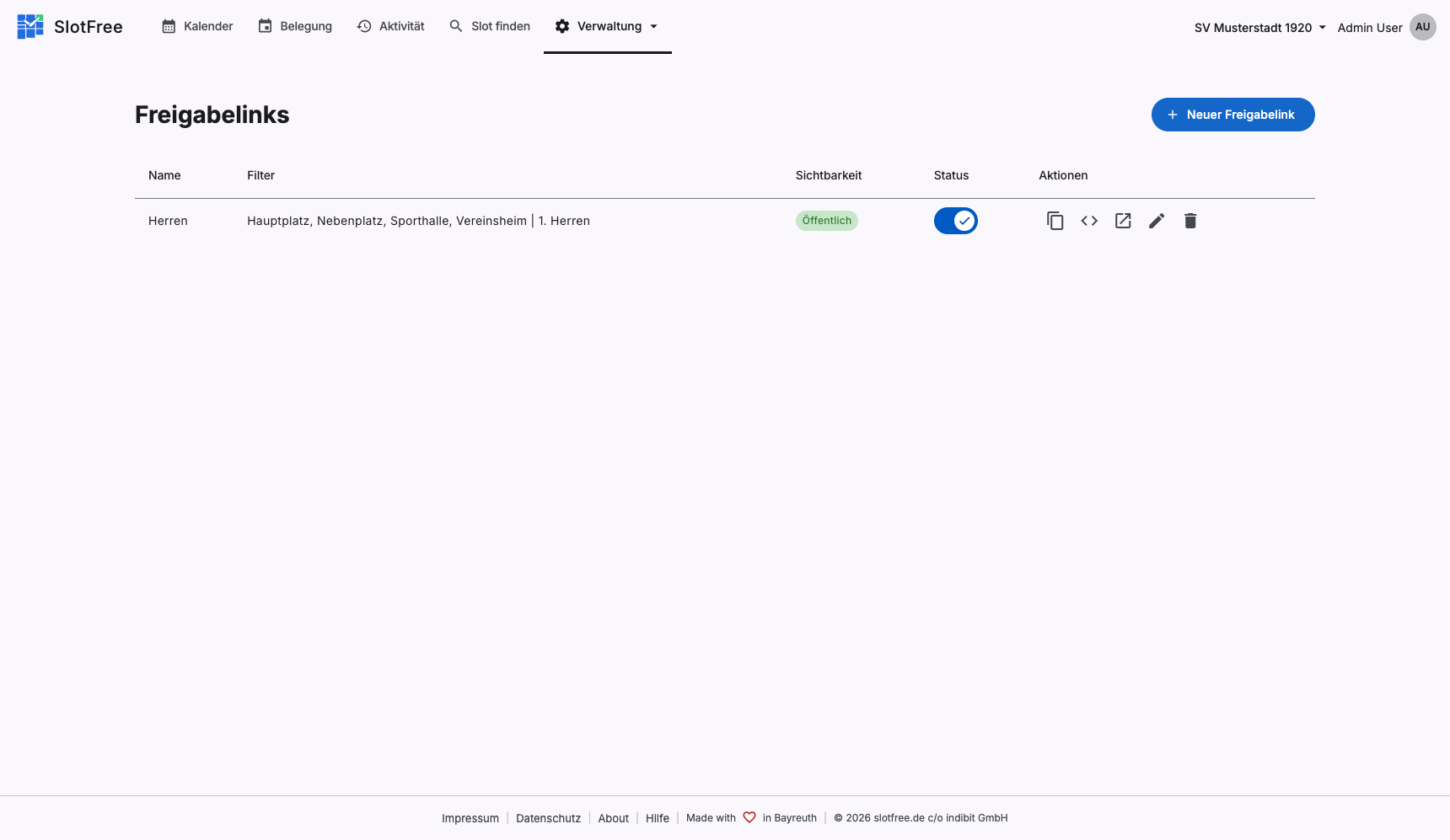The height and width of the screenshot is (840, 1450).
Task: Open the Admin User account menu
Action: tap(1369, 27)
